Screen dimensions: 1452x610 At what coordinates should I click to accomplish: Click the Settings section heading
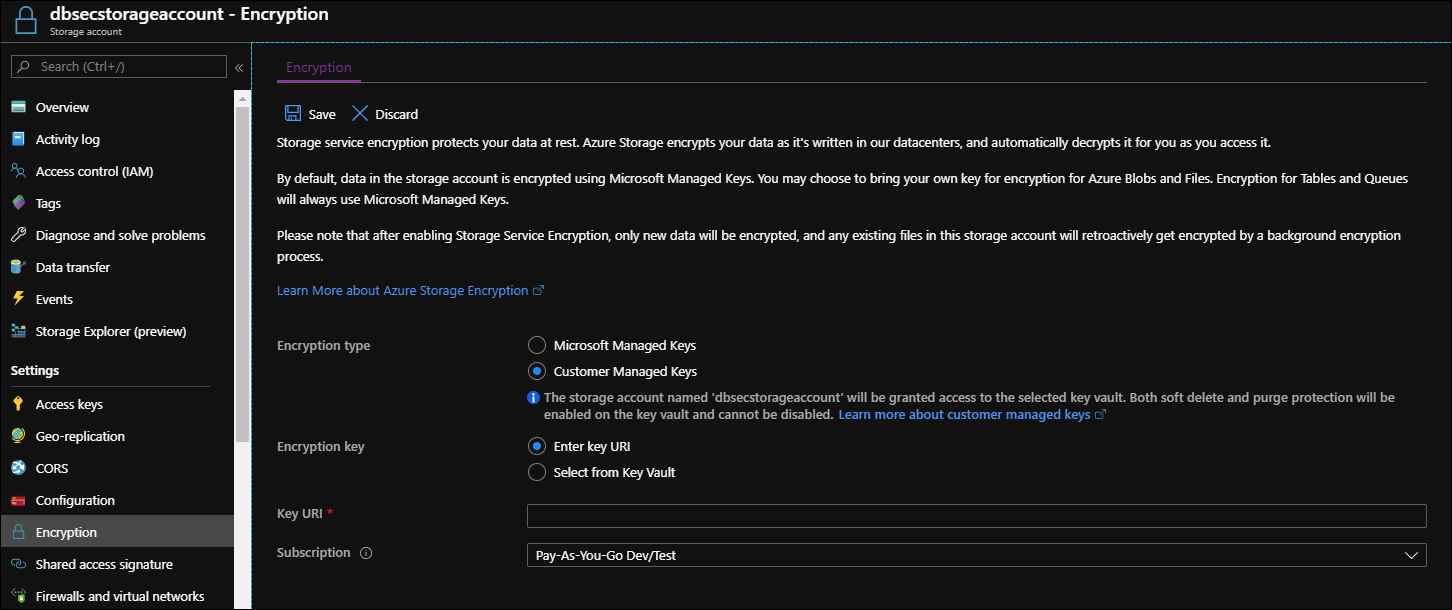coord(35,370)
